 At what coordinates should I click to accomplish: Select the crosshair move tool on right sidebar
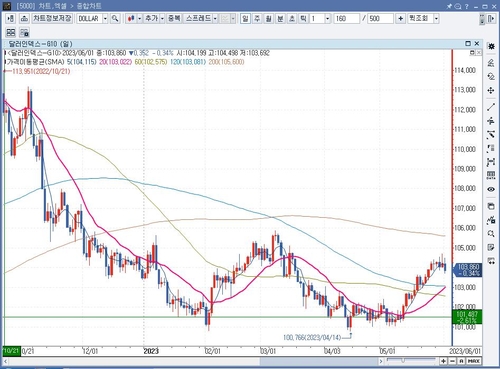491,90
